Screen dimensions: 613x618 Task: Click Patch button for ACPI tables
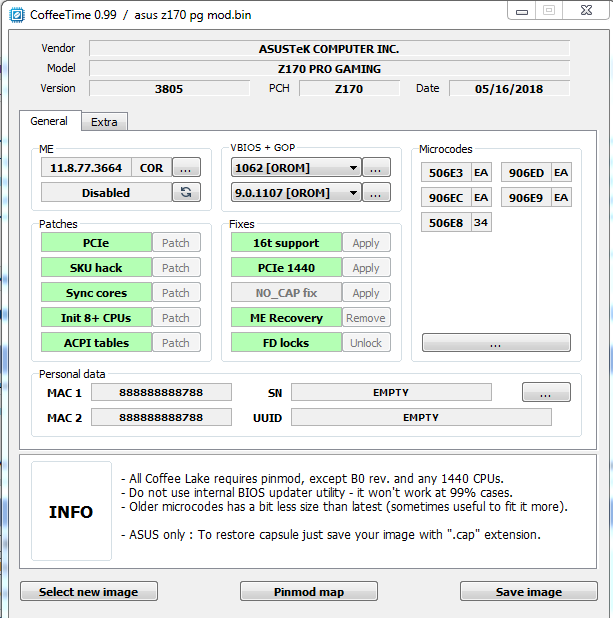click(176, 343)
